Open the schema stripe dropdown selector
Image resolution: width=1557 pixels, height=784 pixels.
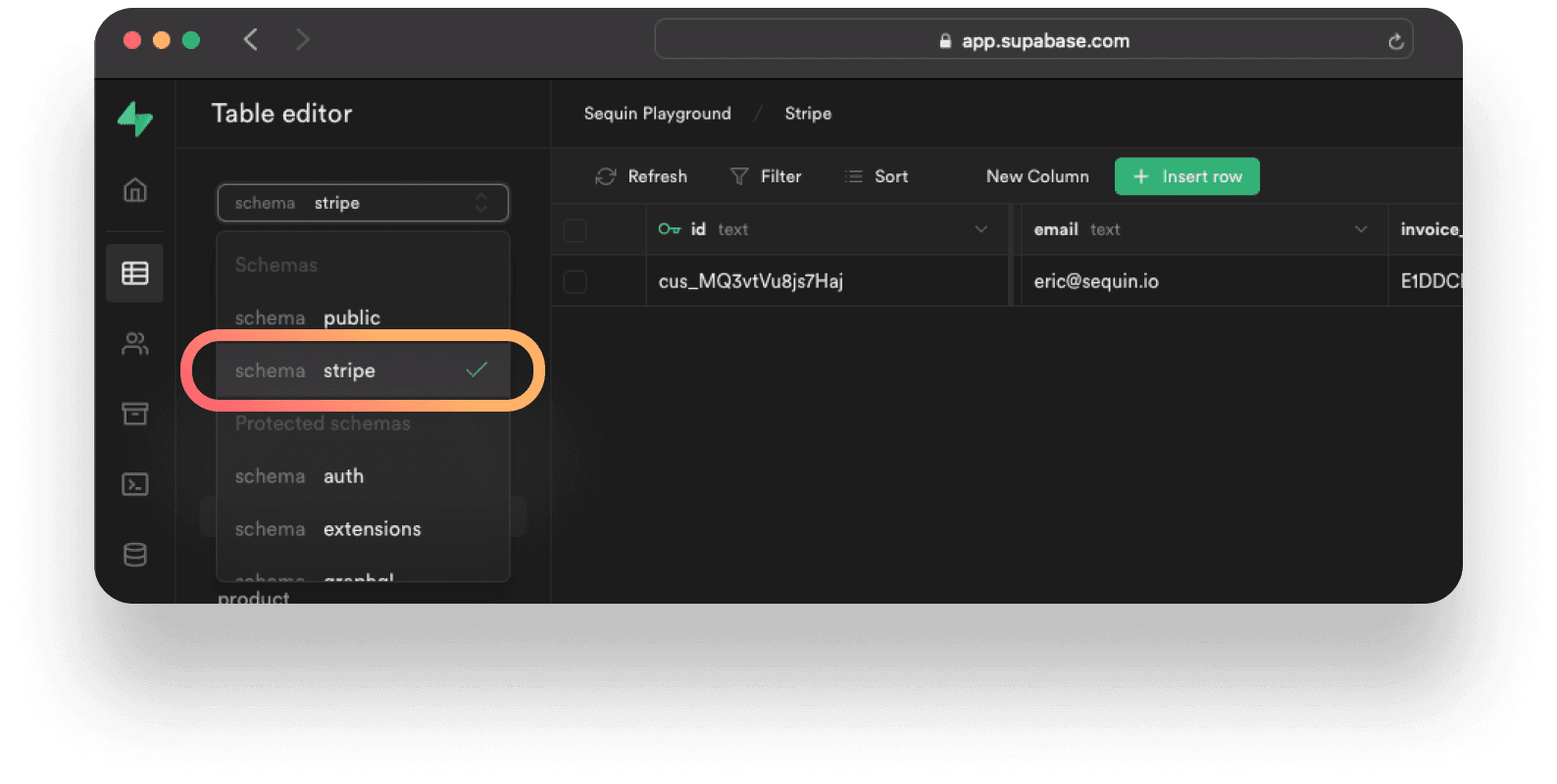pyautogui.click(x=363, y=203)
